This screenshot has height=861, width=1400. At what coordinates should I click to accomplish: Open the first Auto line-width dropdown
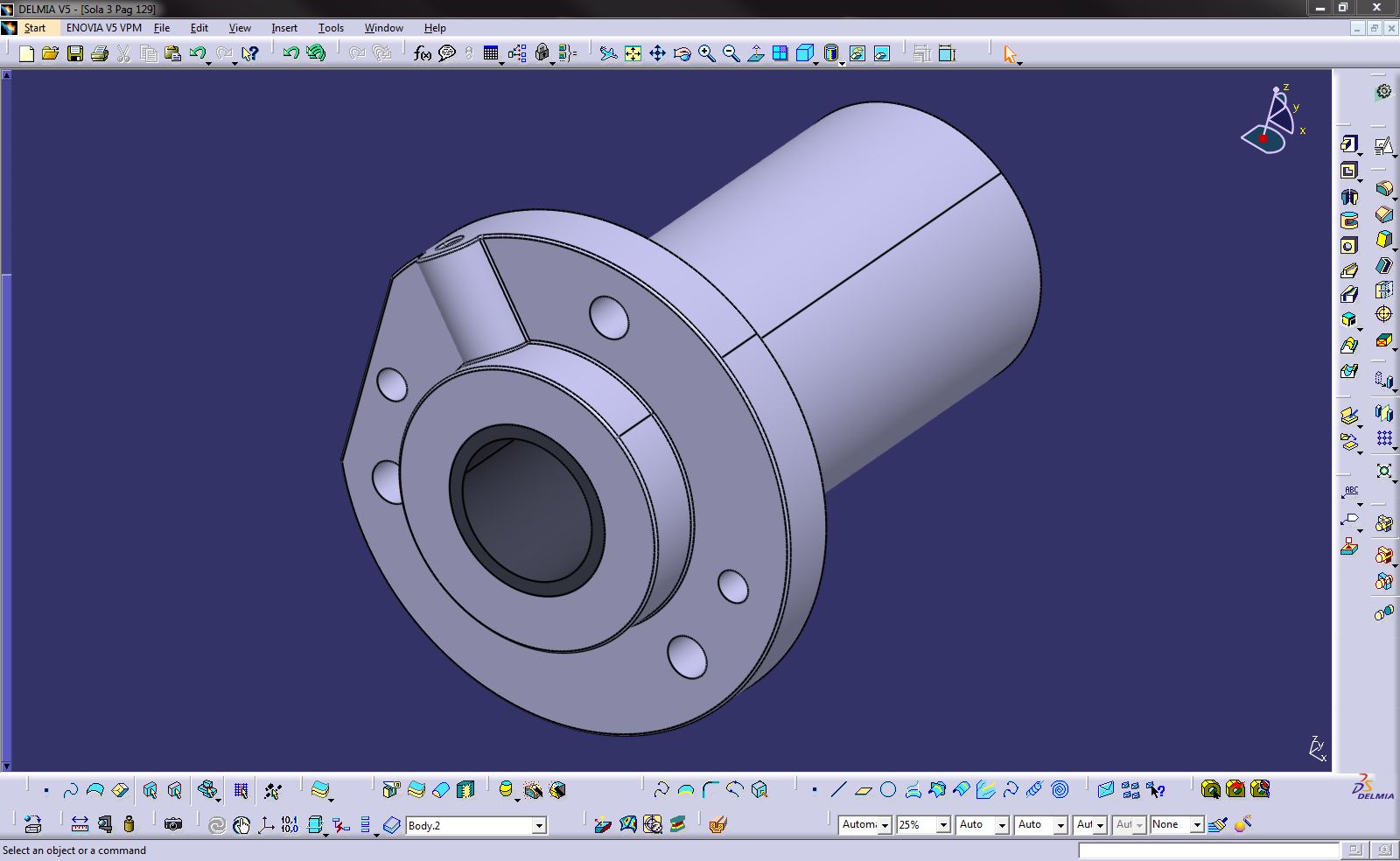click(x=1002, y=824)
